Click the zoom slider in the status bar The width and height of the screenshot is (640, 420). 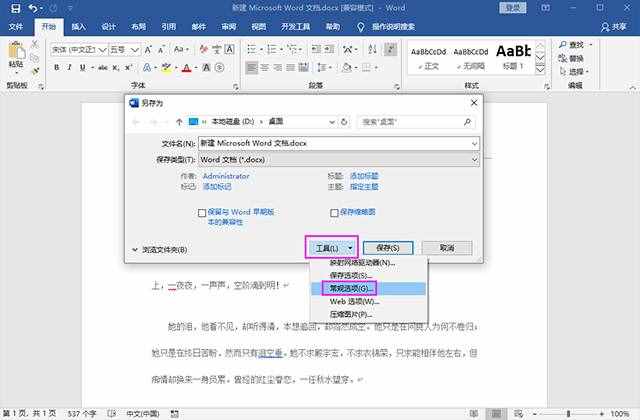coord(568,414)
